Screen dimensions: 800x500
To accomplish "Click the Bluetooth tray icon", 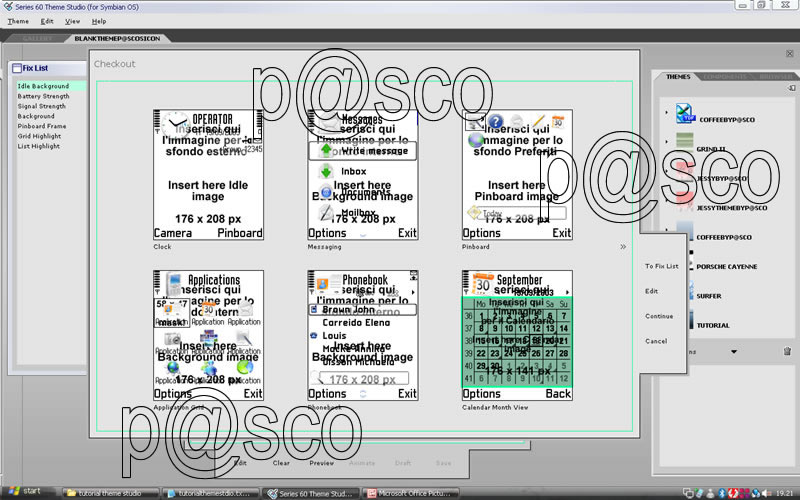I will coord(721,493).
